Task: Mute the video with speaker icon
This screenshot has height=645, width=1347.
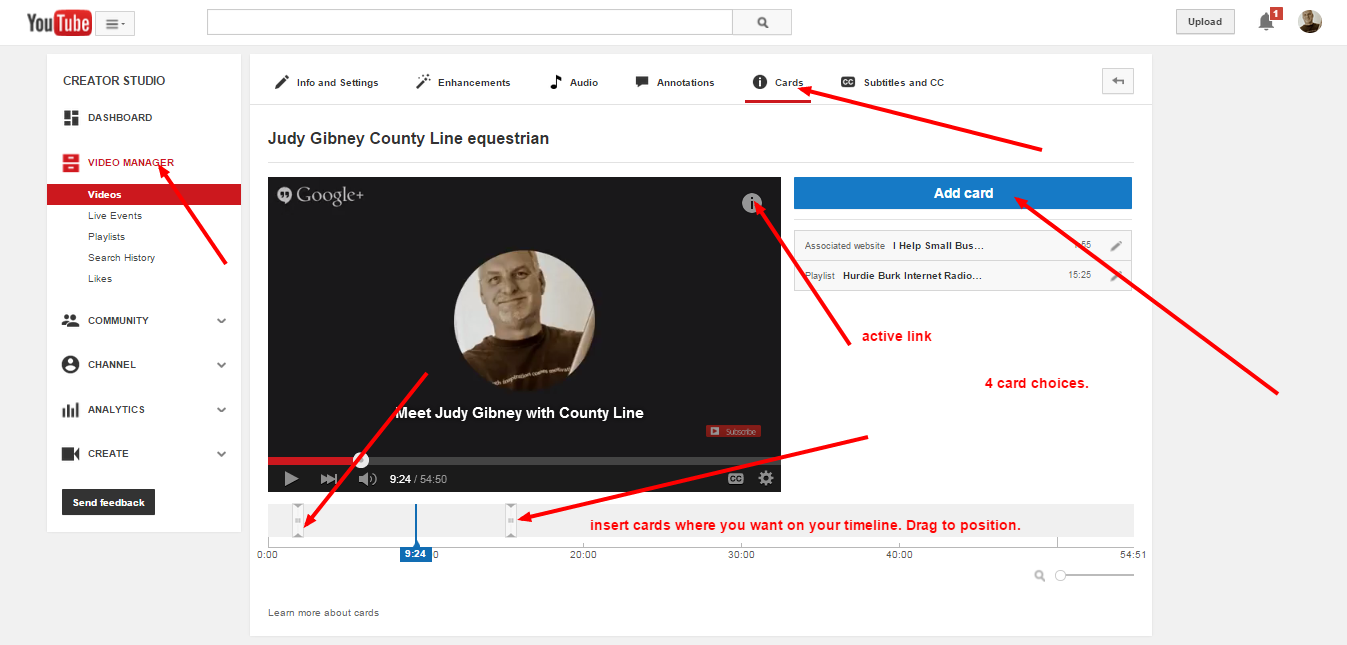Action: 367,479
